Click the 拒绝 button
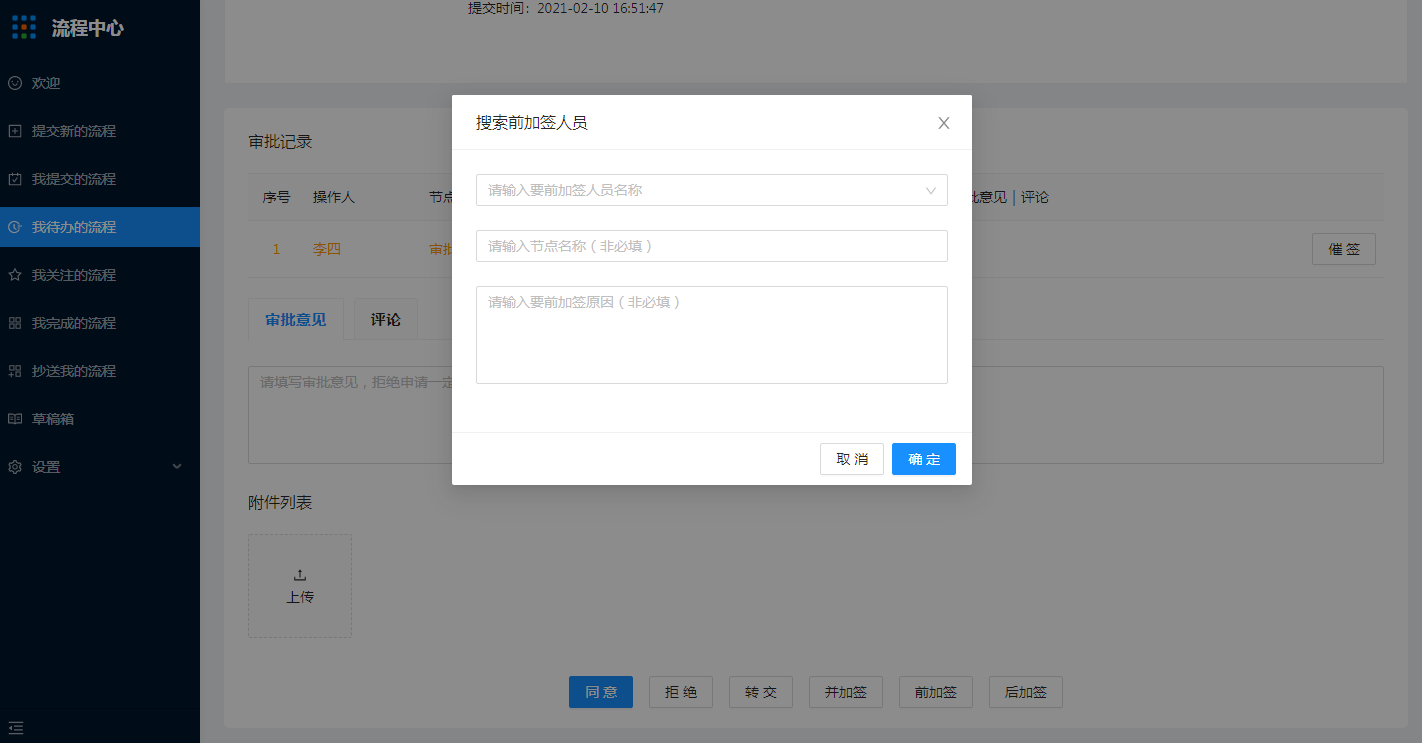 (x=681, y=692)
